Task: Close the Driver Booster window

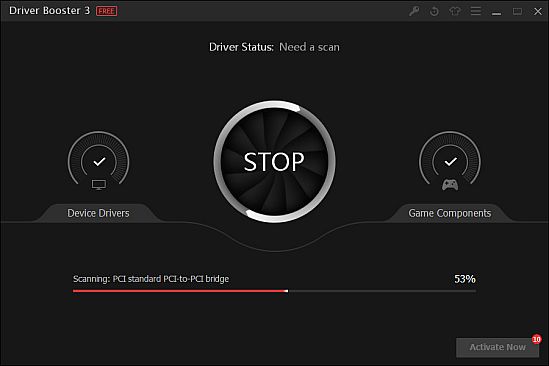Action: point(538,12)
